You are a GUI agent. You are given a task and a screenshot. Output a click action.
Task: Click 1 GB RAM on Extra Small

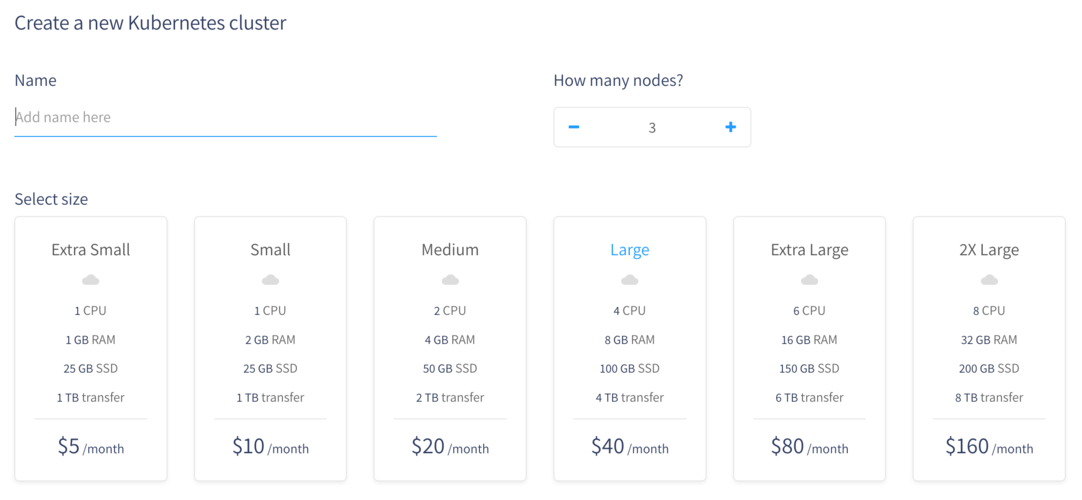pyautogui.click(x=90, y=339)
